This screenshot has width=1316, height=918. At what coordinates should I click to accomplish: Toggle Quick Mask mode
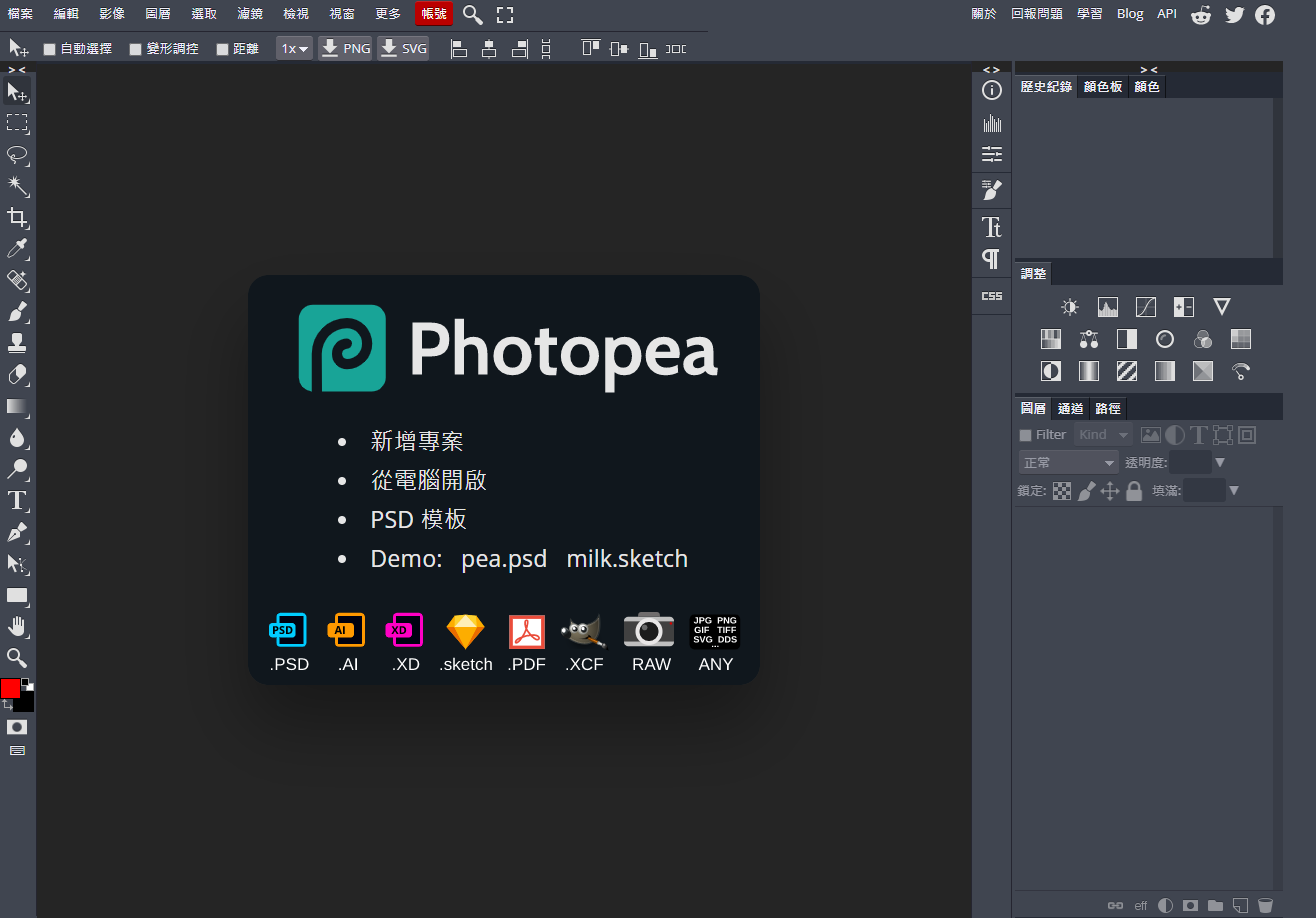coord(17,727)
